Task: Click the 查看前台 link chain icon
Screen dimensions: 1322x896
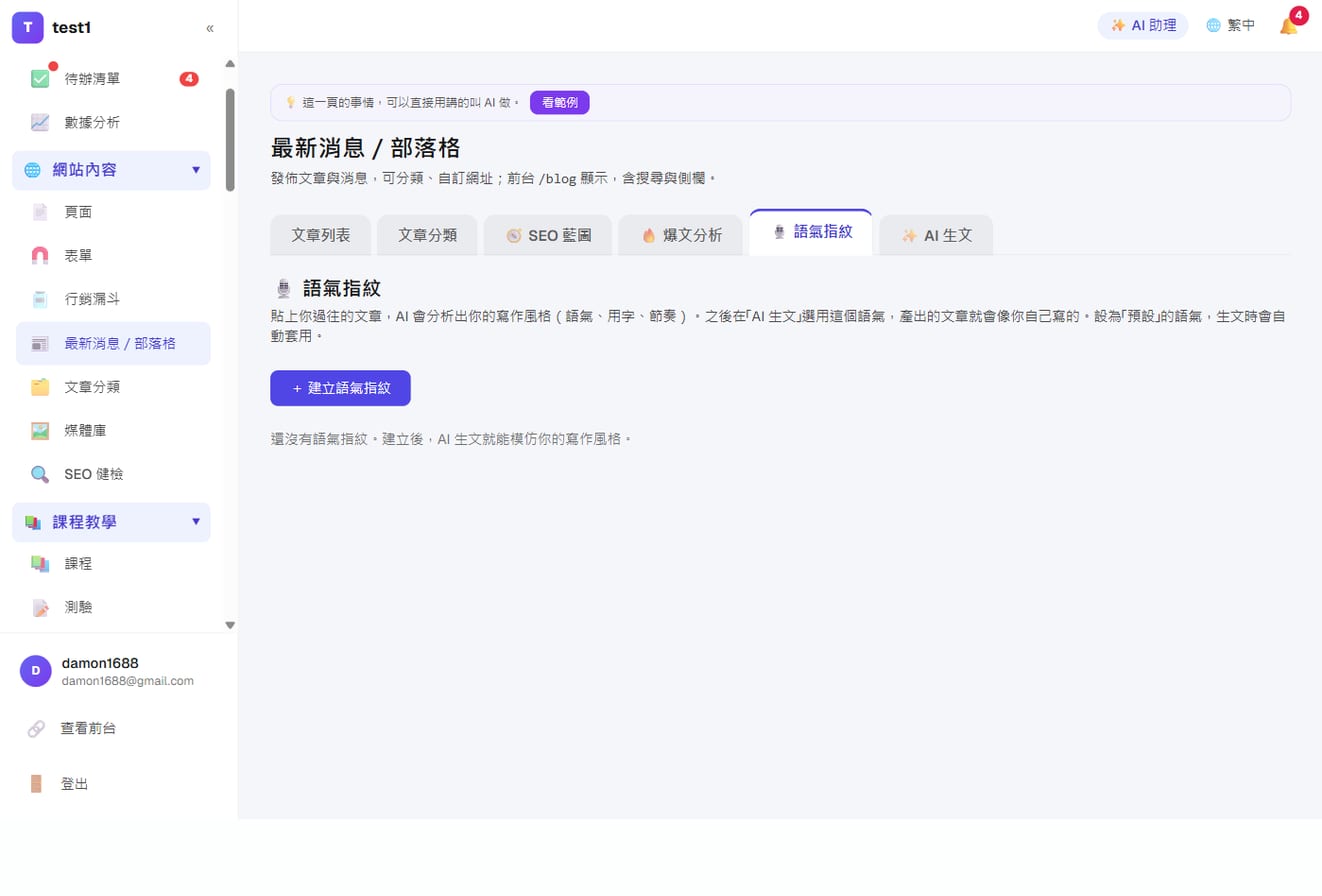Action: click(36, 729)
